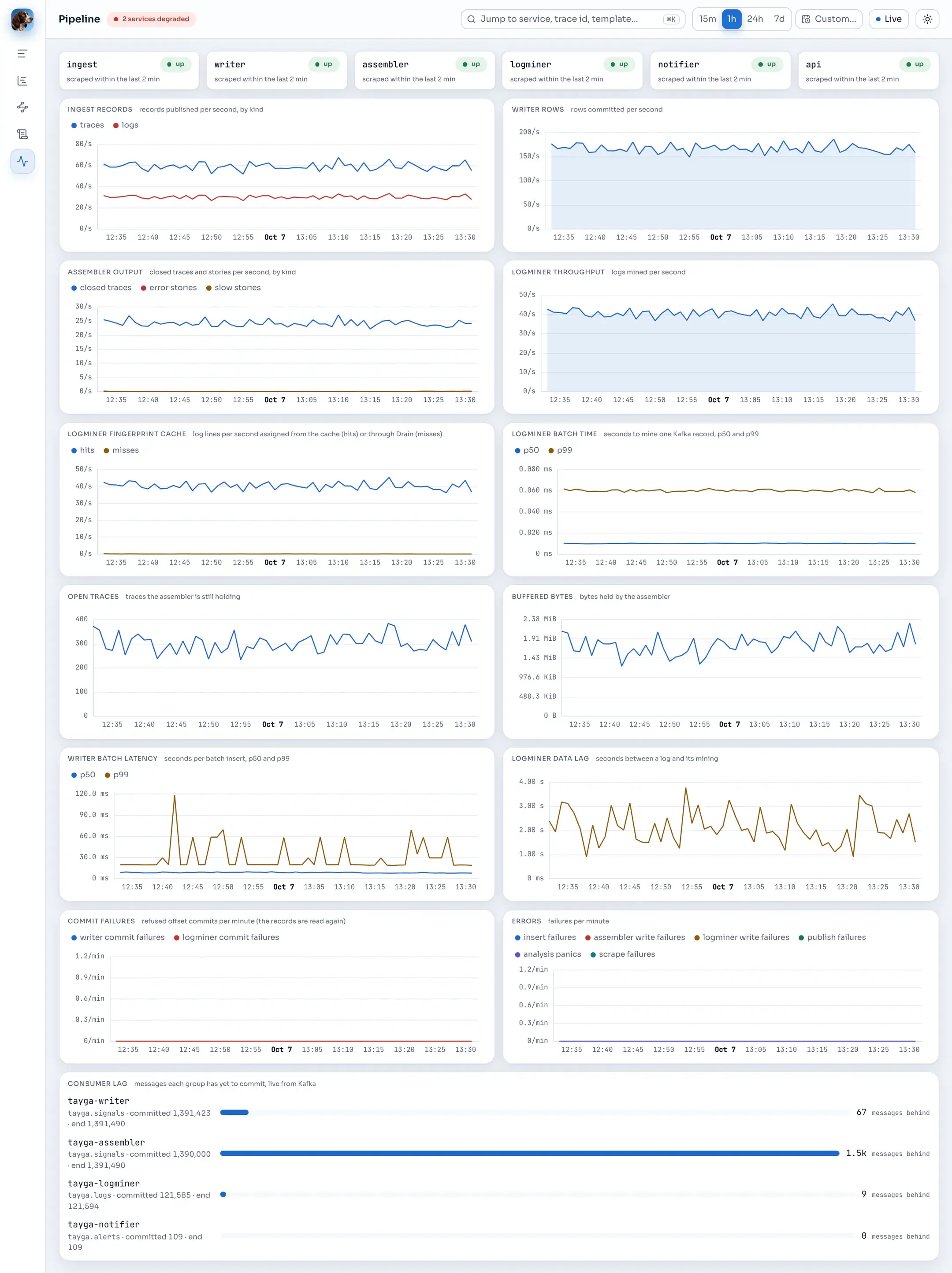Open the scroll-shaped logs sidebar icon

click(22, 134)
